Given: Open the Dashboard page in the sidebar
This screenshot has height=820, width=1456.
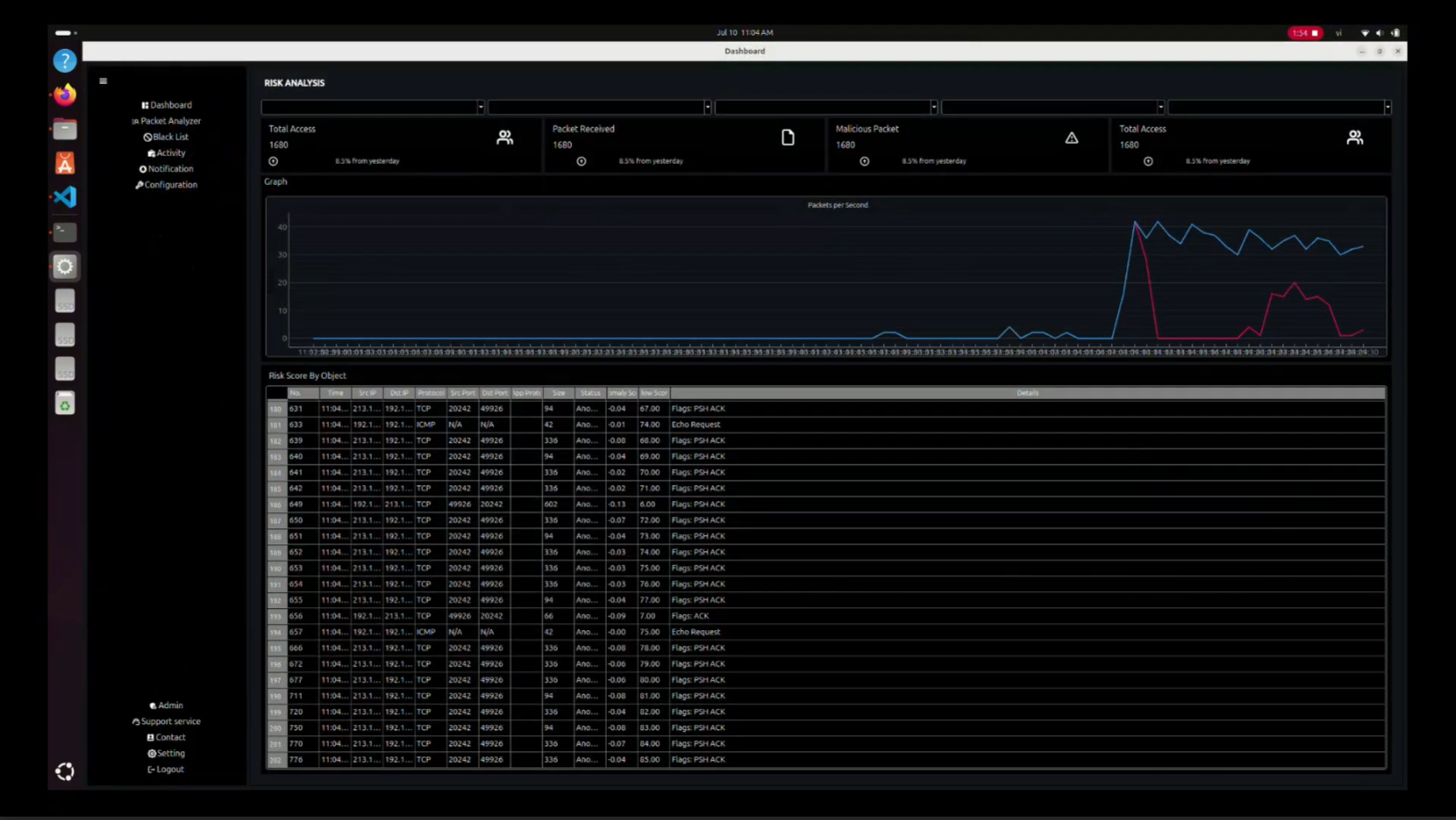Looking at the screenshot, I should (166, 105).
